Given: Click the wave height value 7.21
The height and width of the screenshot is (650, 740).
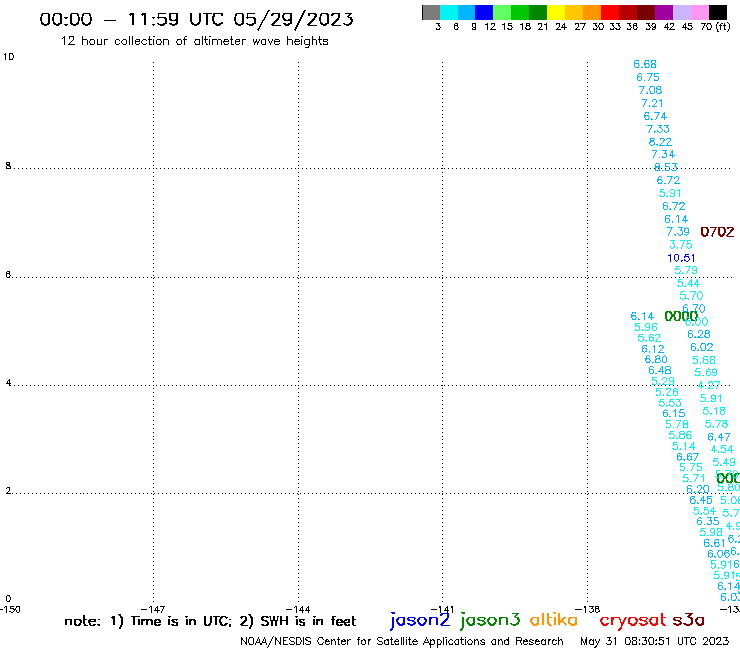Looking at the screenshot, I should point(652,103).
